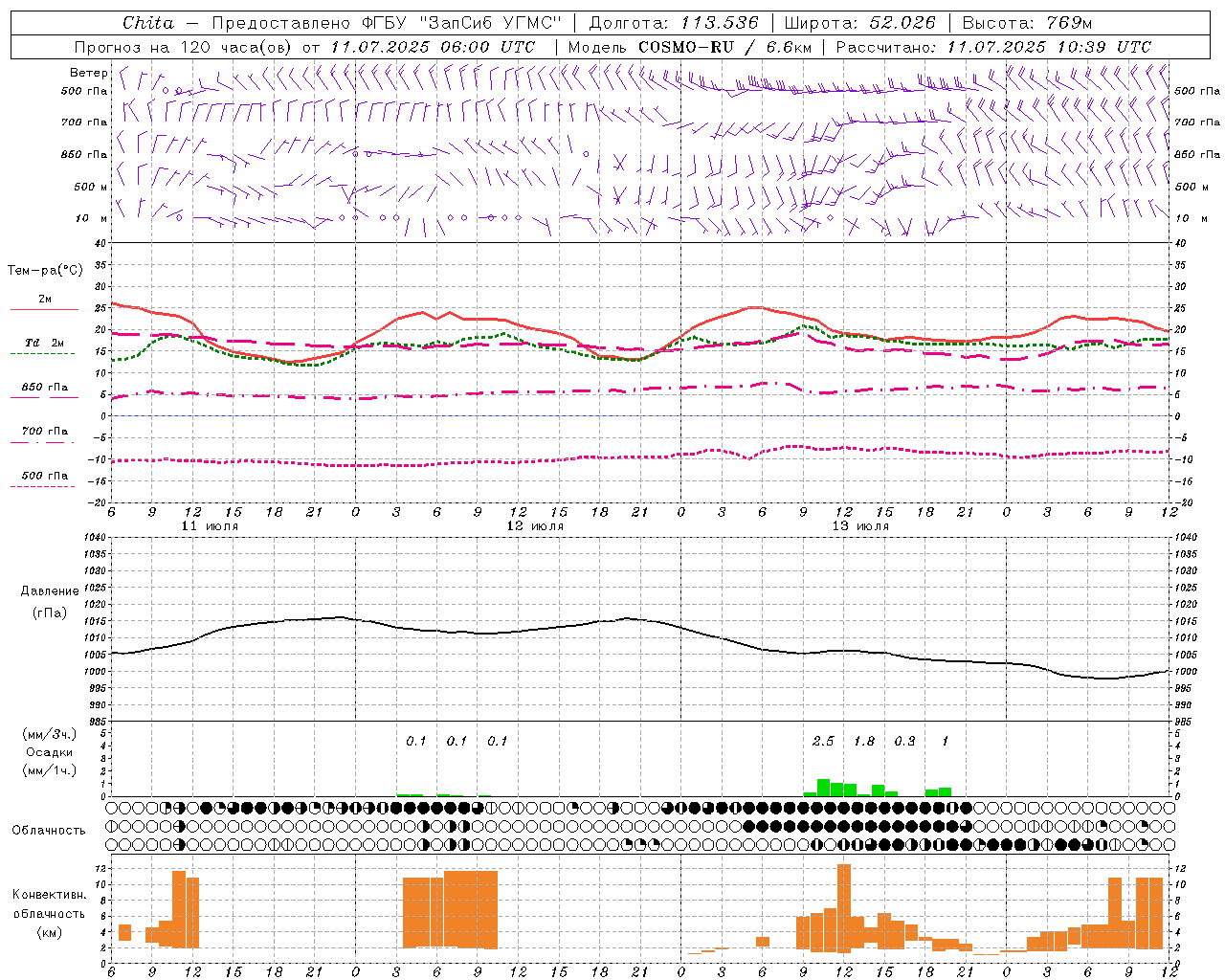Click the Chita station name in header
Viewport: 1225px width, 980px height.
(148, 23)
